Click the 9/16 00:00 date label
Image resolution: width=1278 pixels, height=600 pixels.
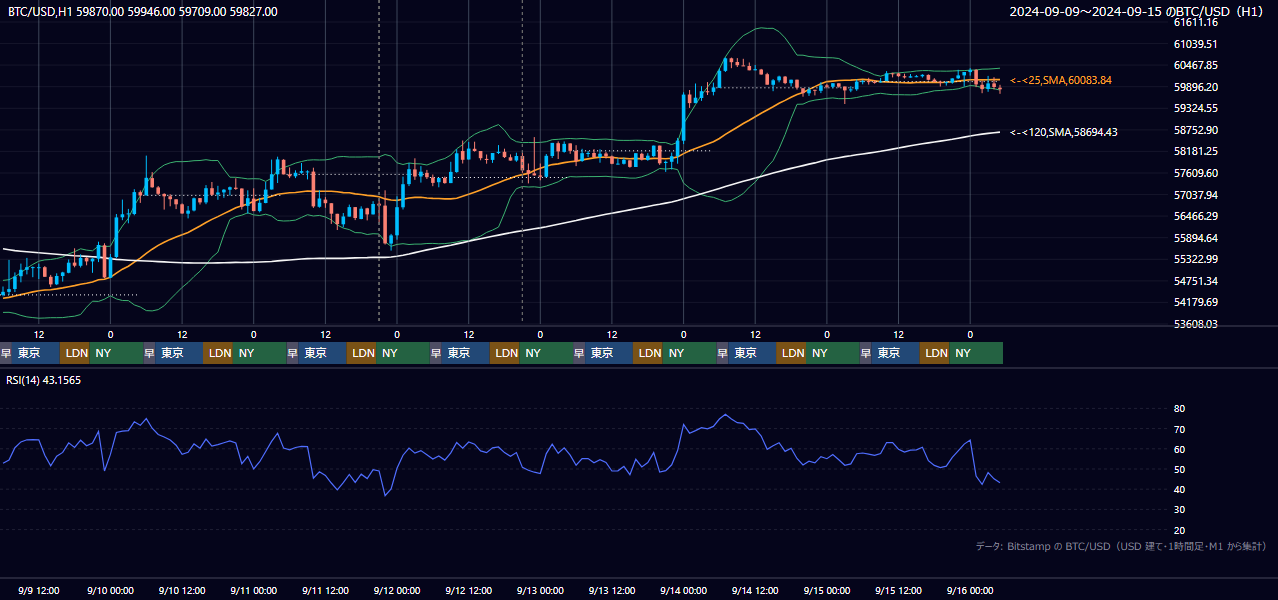pyautogui.click(x=970, y=590)
